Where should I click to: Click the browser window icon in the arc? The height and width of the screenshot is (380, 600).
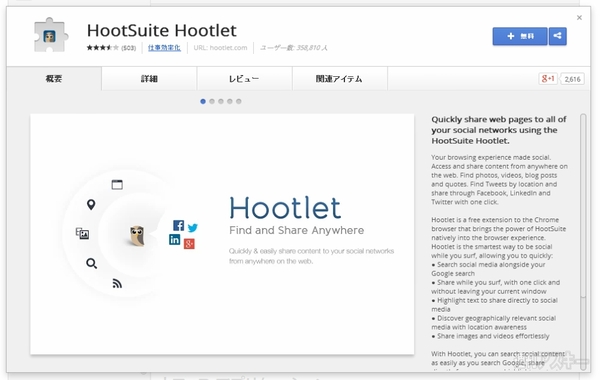(x=117, y=185)
